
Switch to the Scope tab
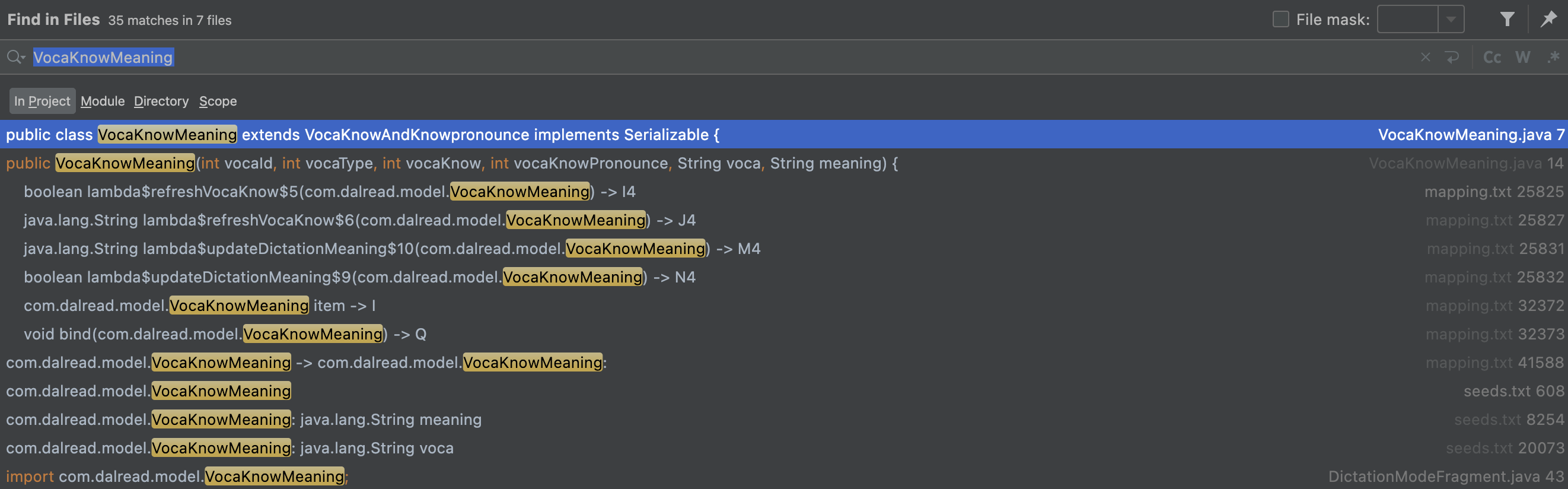pyautogui.click(x=218, y=101)
